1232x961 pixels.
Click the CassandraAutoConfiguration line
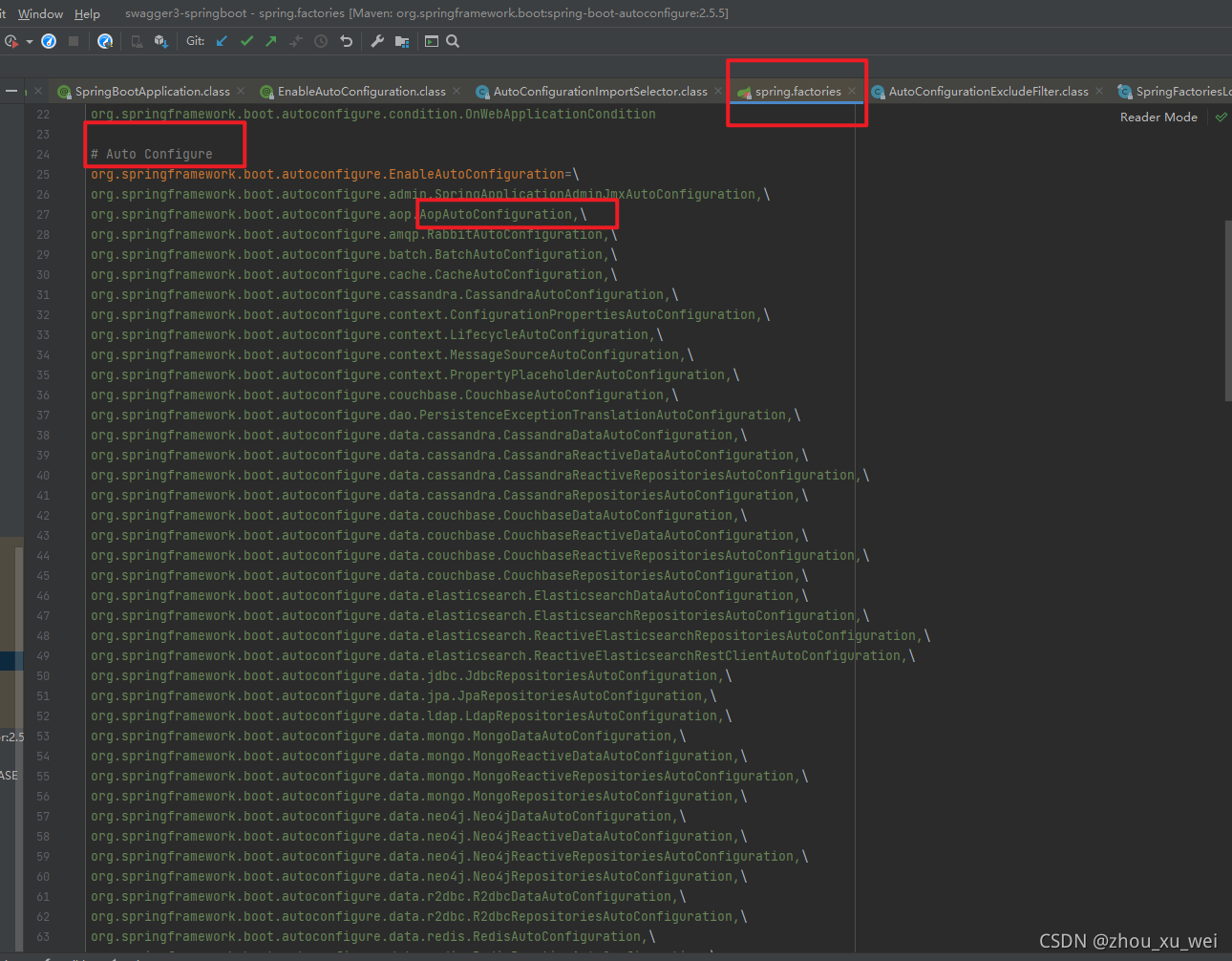click(385, 295)
